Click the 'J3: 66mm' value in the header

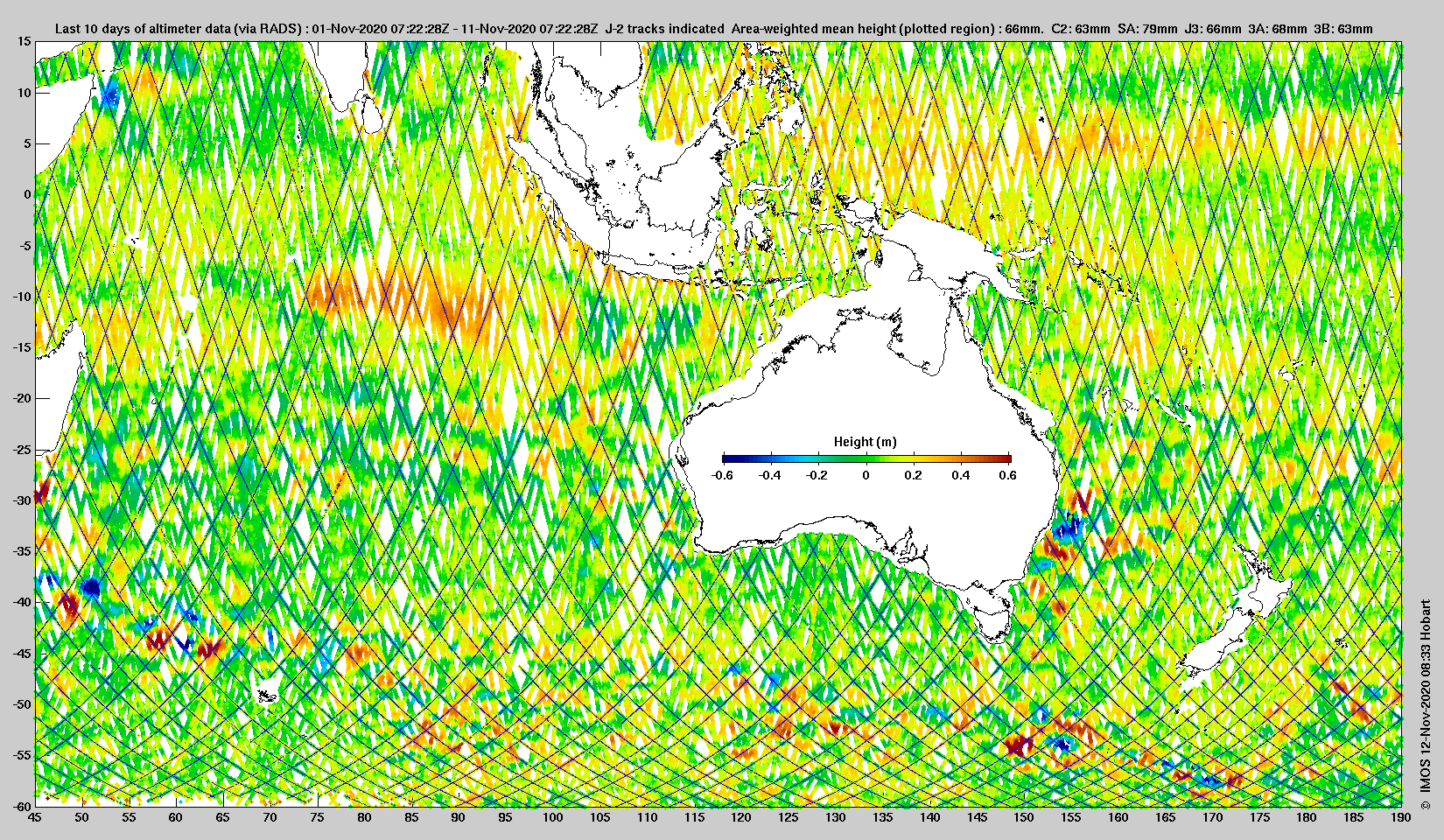click(x=1212, y=29)
